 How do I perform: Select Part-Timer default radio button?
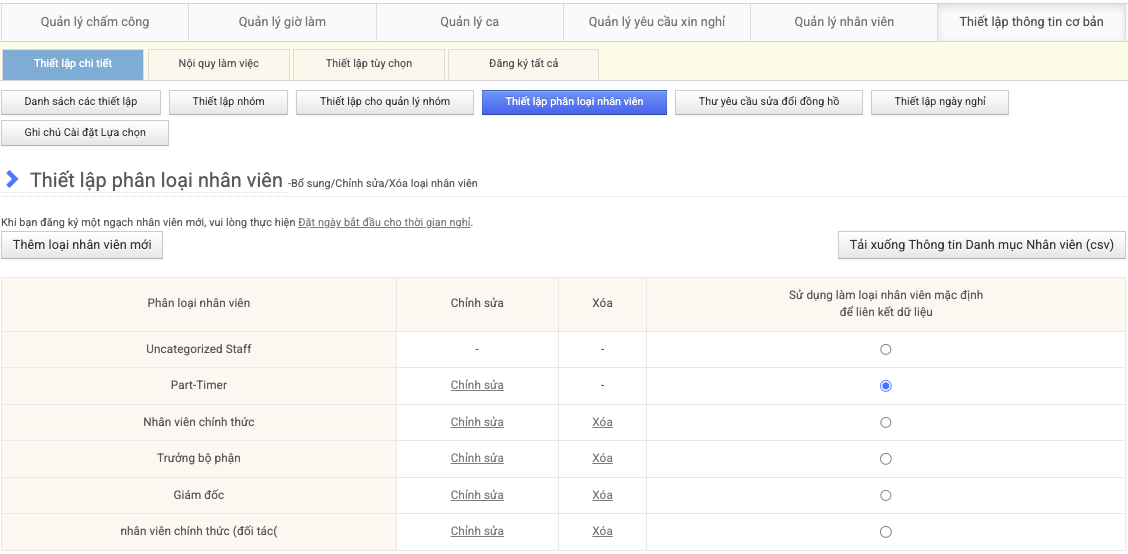(x=885, y=386)
